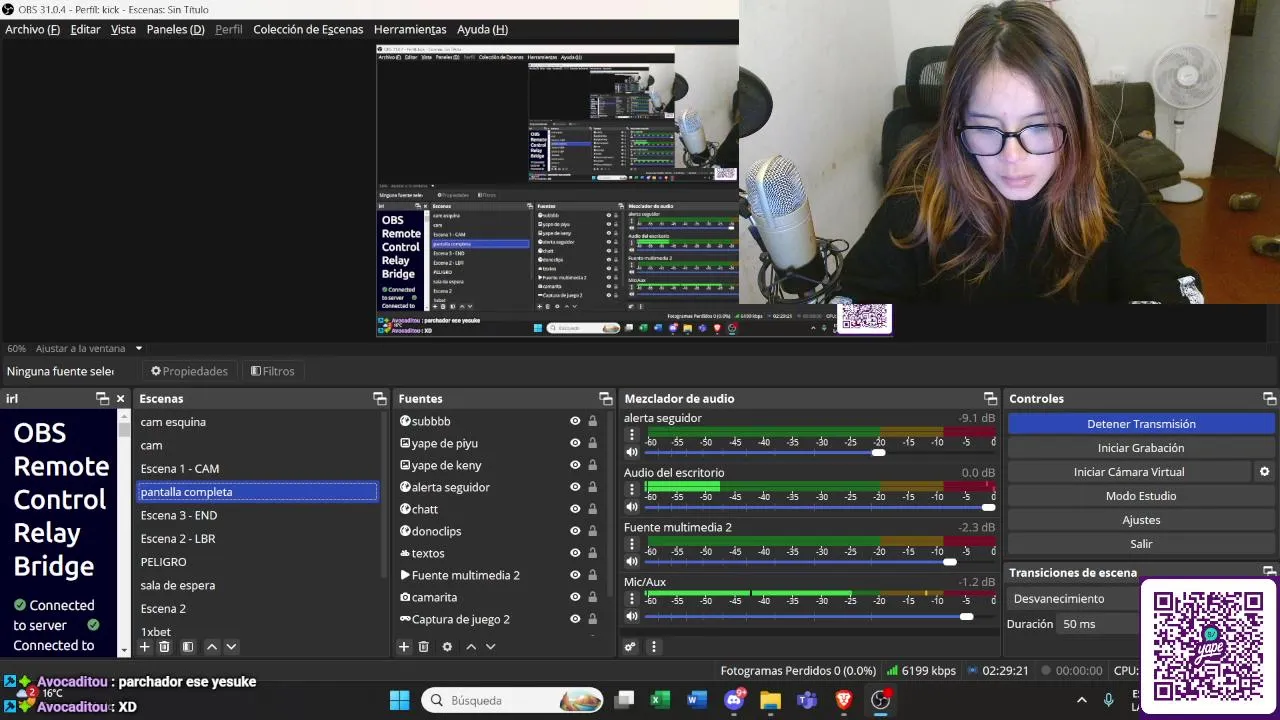Viewport: 1280px width, 720px height.
Task: Hide the alerta seguidor source
Action: point(575,487)
